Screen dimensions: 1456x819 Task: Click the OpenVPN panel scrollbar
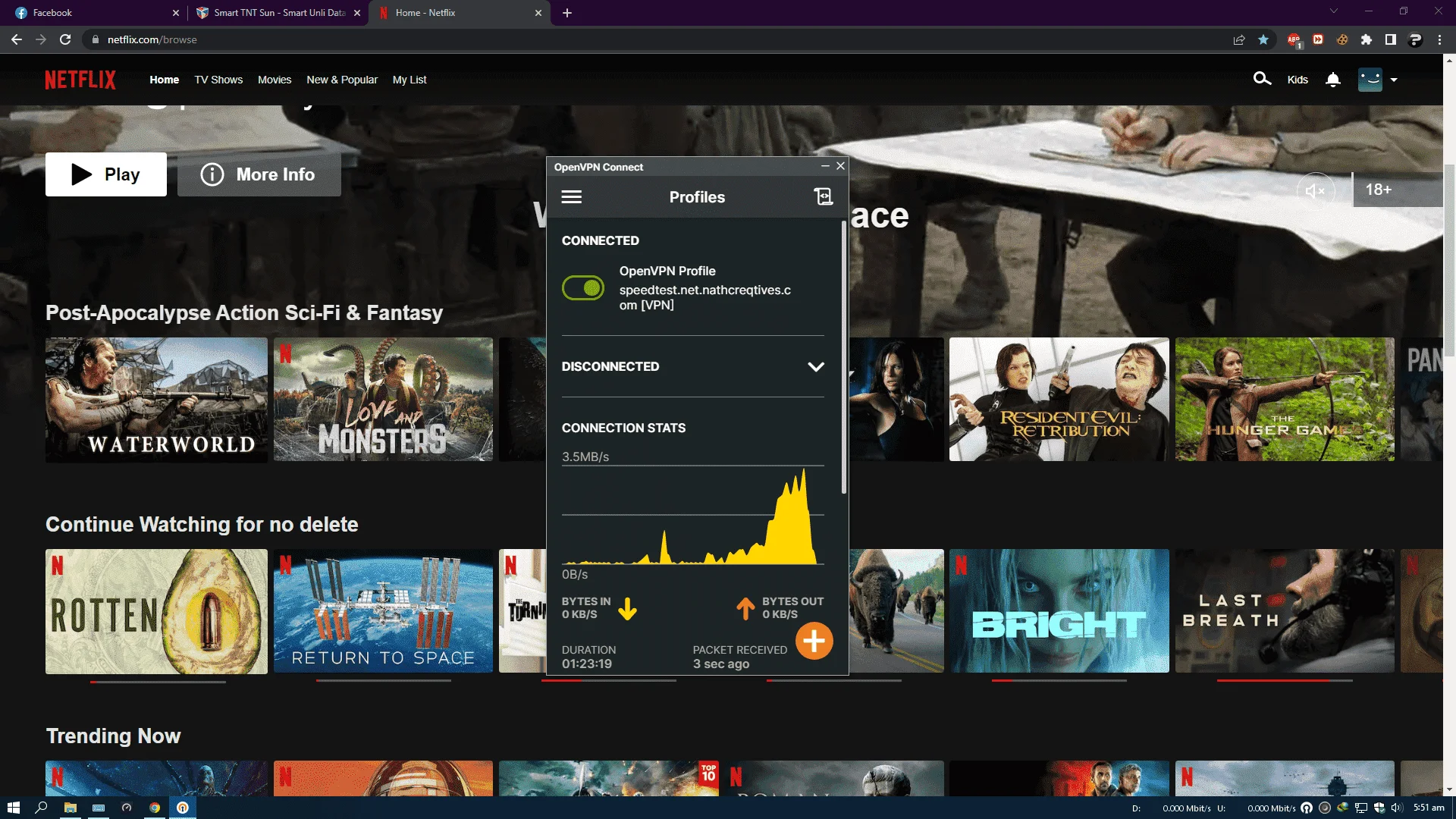[843, 356]
